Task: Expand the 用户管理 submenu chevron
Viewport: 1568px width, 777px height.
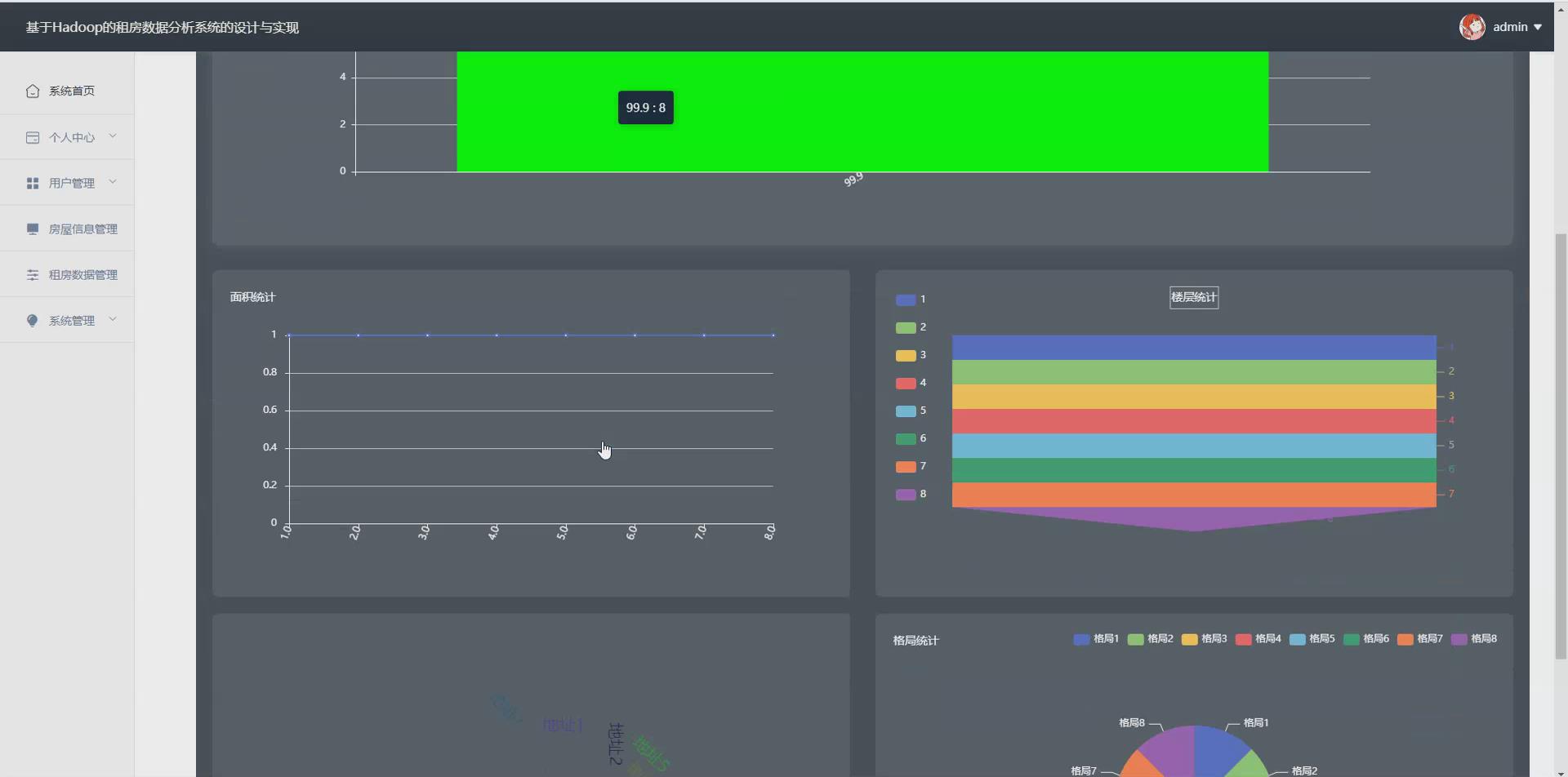Action: pyautogui.click(x=113, y=182)
